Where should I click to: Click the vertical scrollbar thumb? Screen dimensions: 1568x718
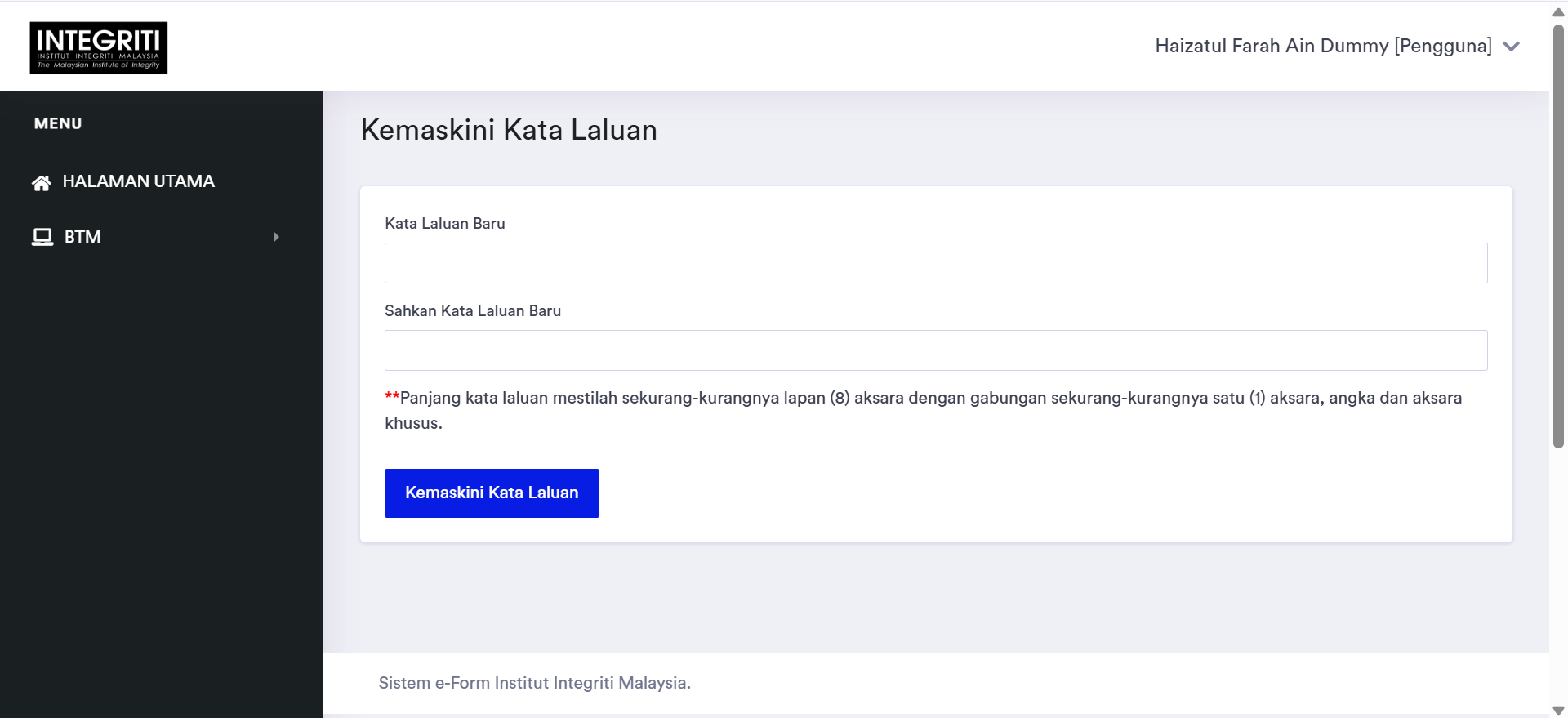pyautogui.click(x=1558, y=237)
